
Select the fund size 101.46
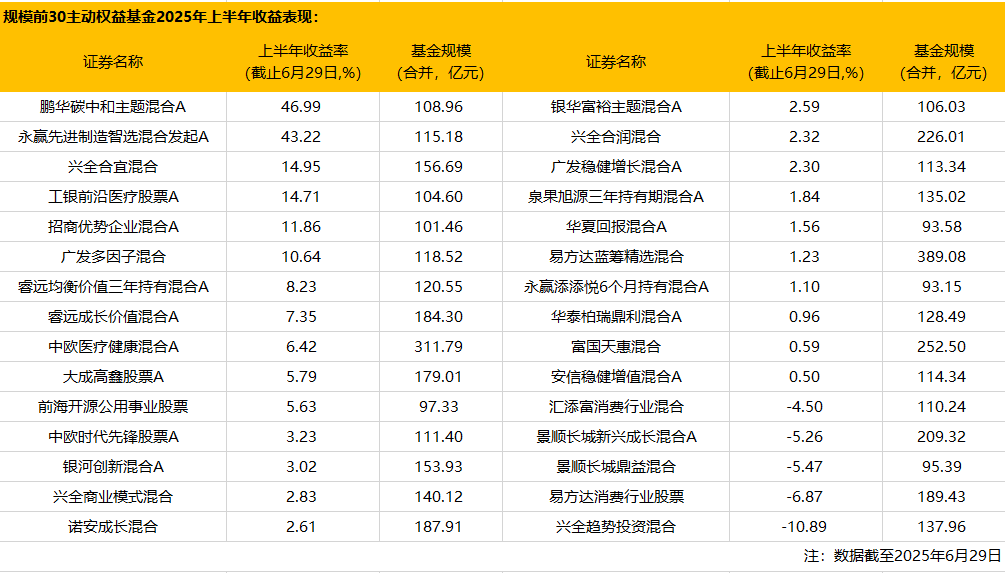pos(438,228)
